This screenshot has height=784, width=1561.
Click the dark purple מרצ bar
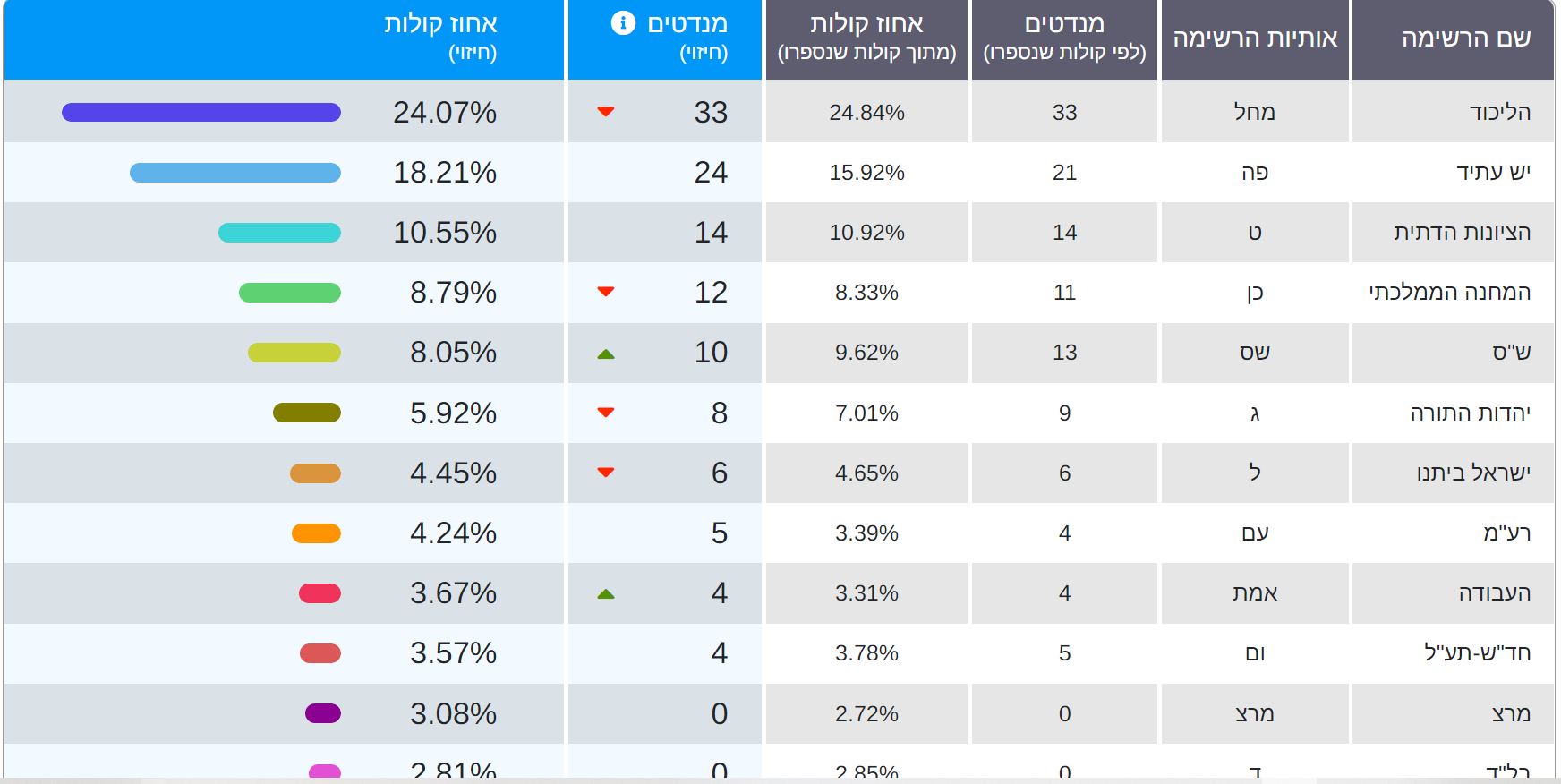323,713
